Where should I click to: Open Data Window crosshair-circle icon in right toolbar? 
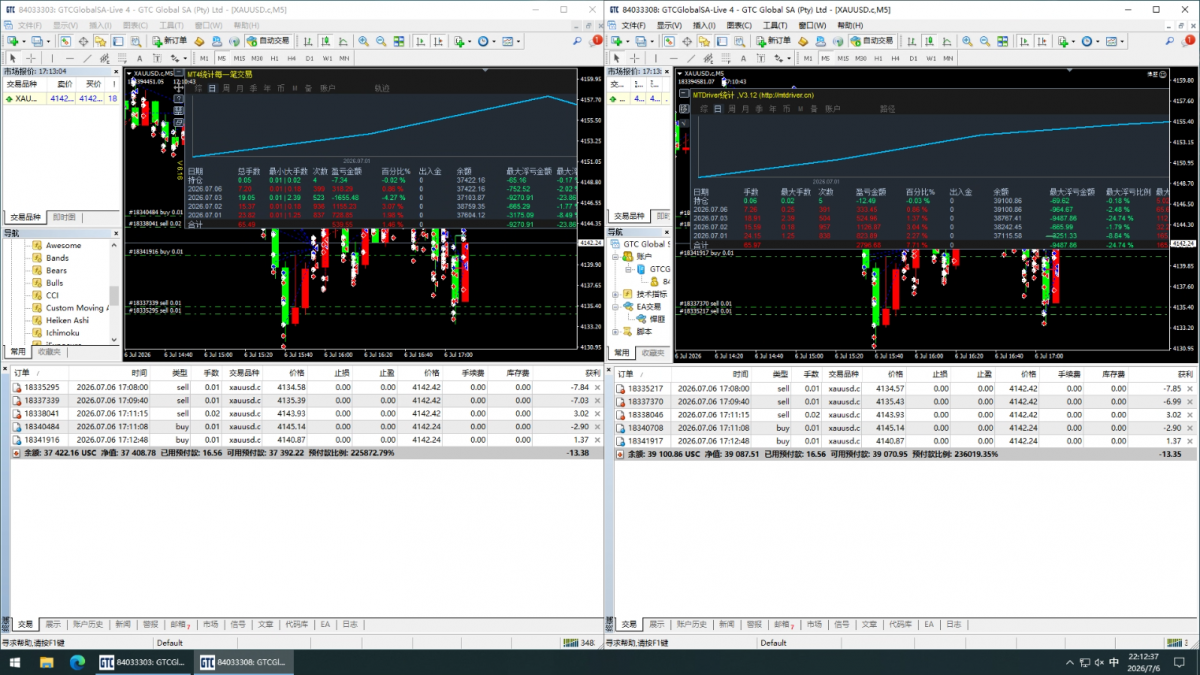point(687,41)
